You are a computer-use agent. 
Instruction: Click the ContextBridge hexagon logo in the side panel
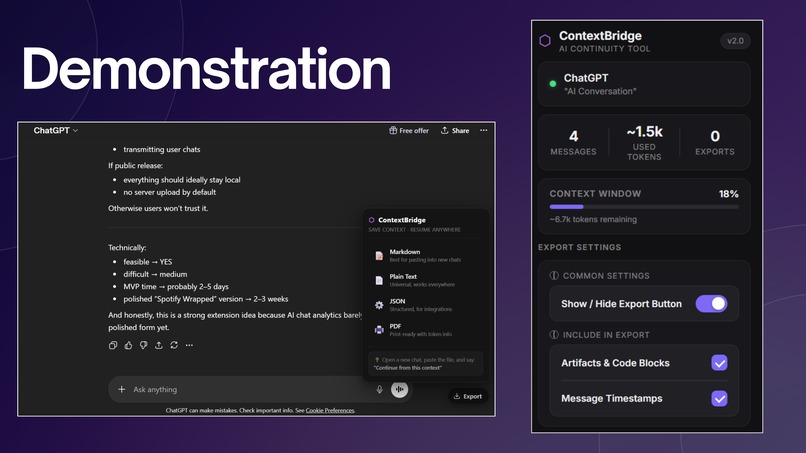click(545, 41)
